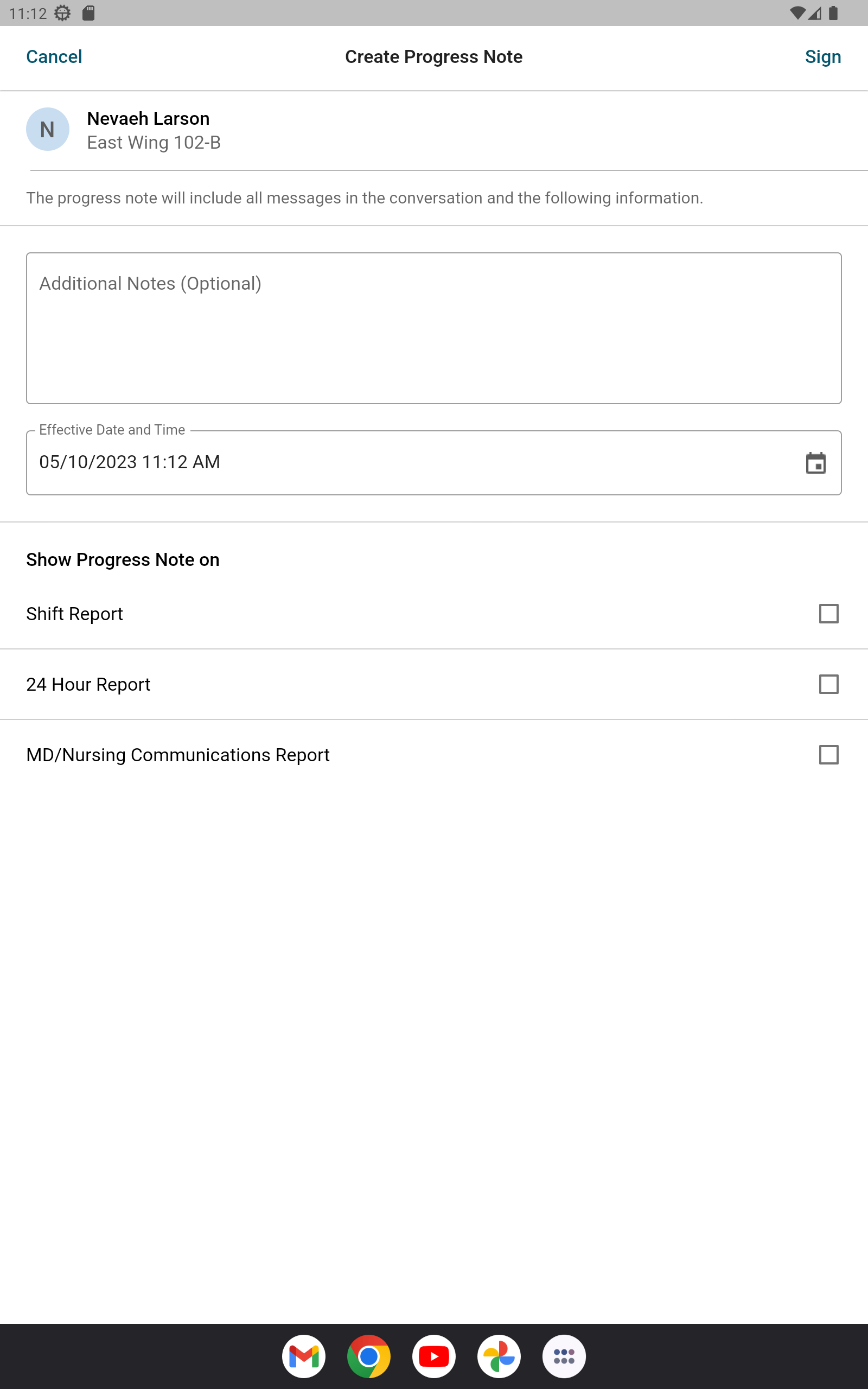Screen dimensions: 868x1389
Task: Tap the SD card status icon
Action: tap(88, 12)
